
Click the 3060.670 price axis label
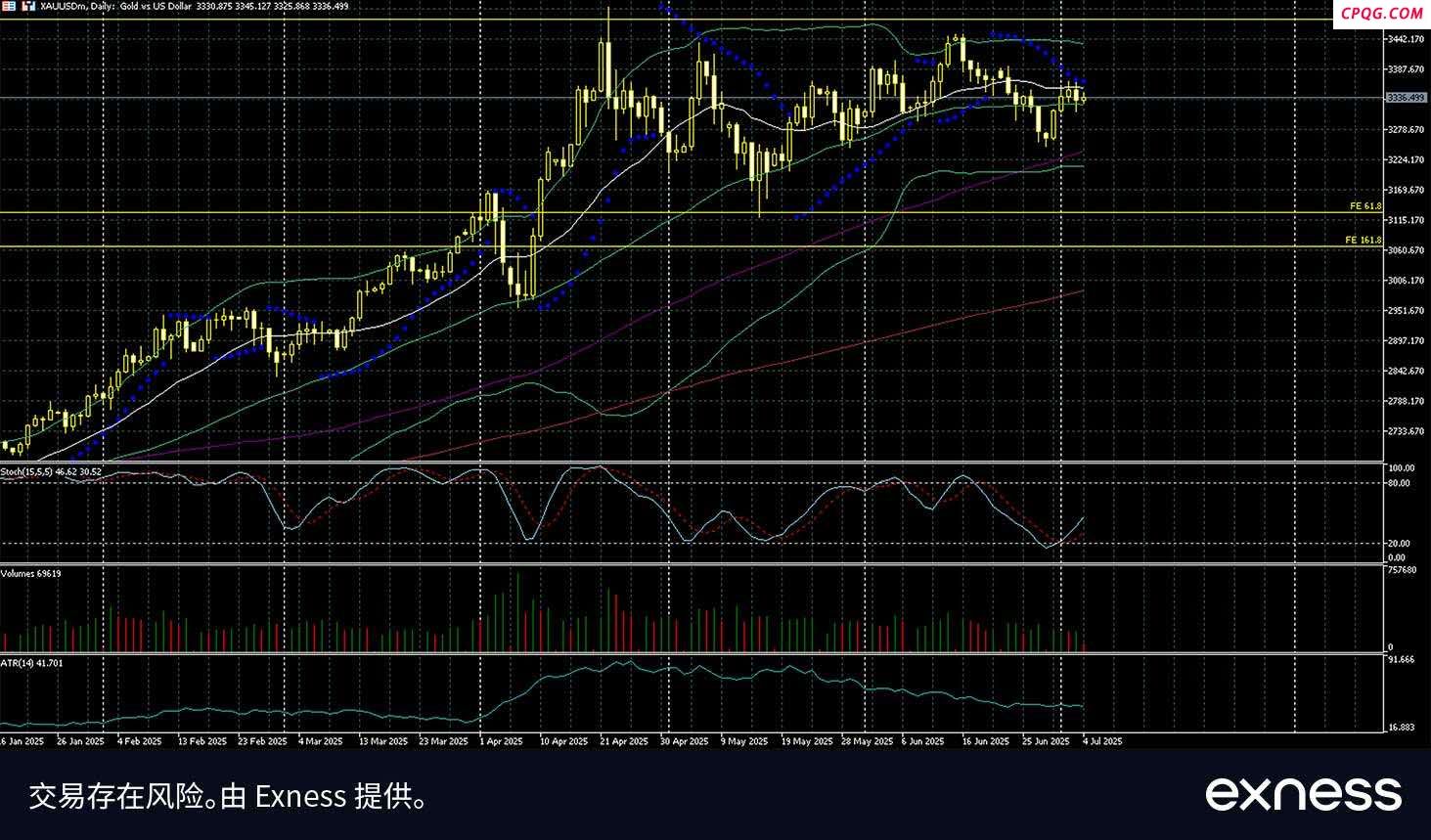point(1406,250)
